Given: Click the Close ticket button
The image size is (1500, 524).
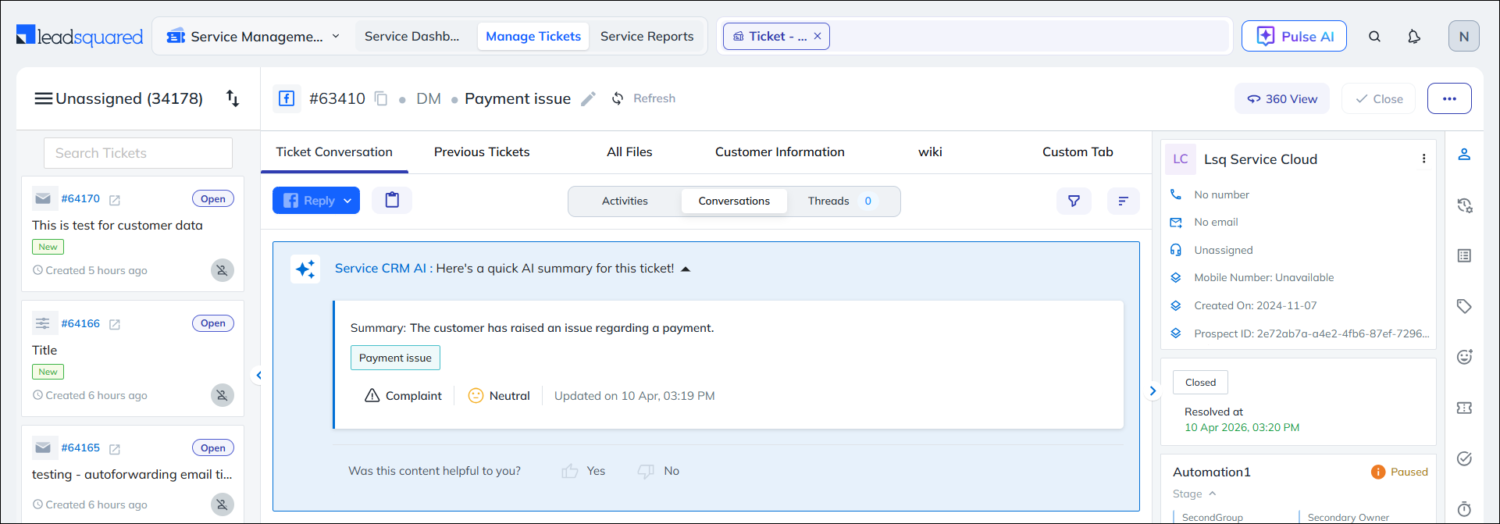Looking at the screenshot, I should tap(1378, 99).
